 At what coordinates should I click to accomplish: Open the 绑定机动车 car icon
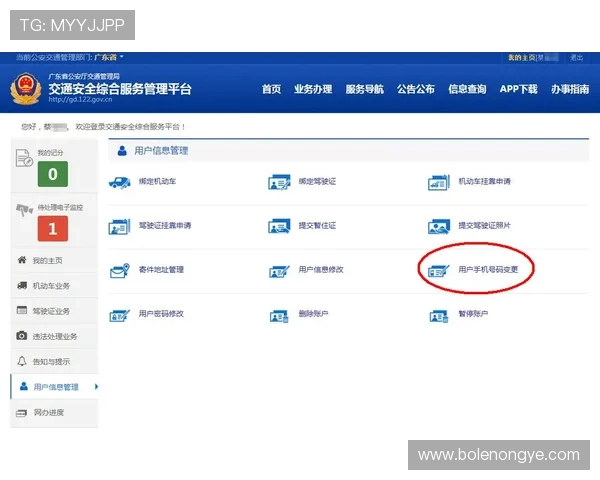pyautogui.click(x=120, y=182)
